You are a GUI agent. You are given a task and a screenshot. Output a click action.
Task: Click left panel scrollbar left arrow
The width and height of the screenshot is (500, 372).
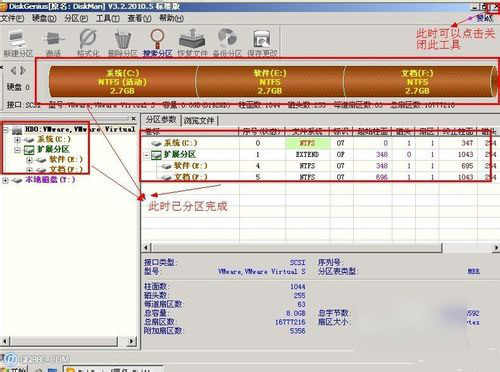click(5, 341)
